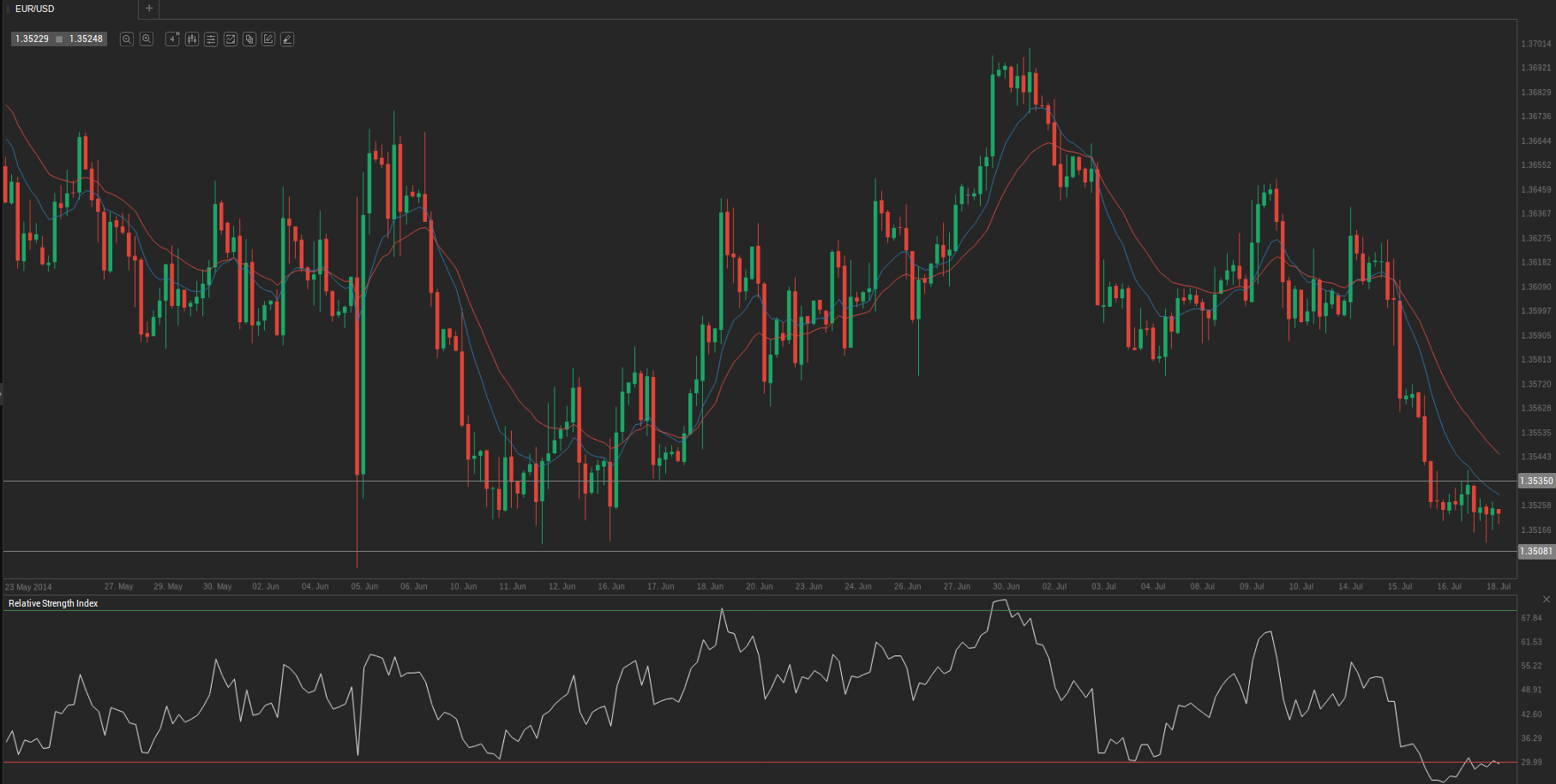The height and width of the screenshot is (784, 1556).
Task: Click the zoom out magnifier icon
Action: [127, 39]
